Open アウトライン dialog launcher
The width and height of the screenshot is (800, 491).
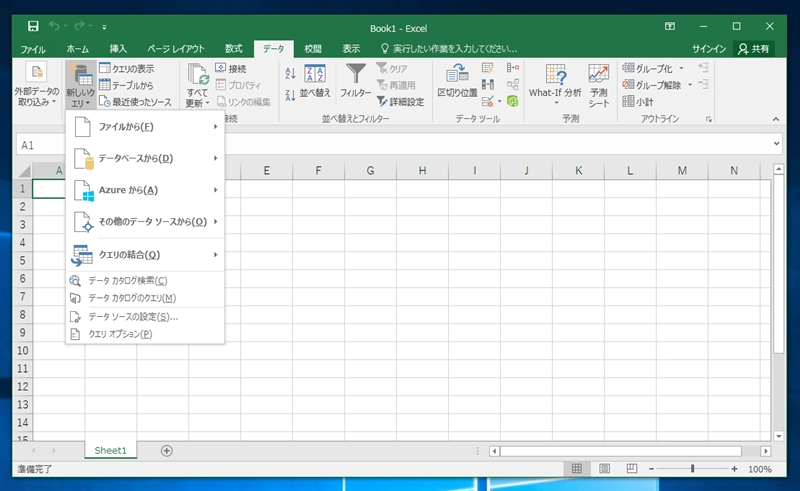(709, 119)
